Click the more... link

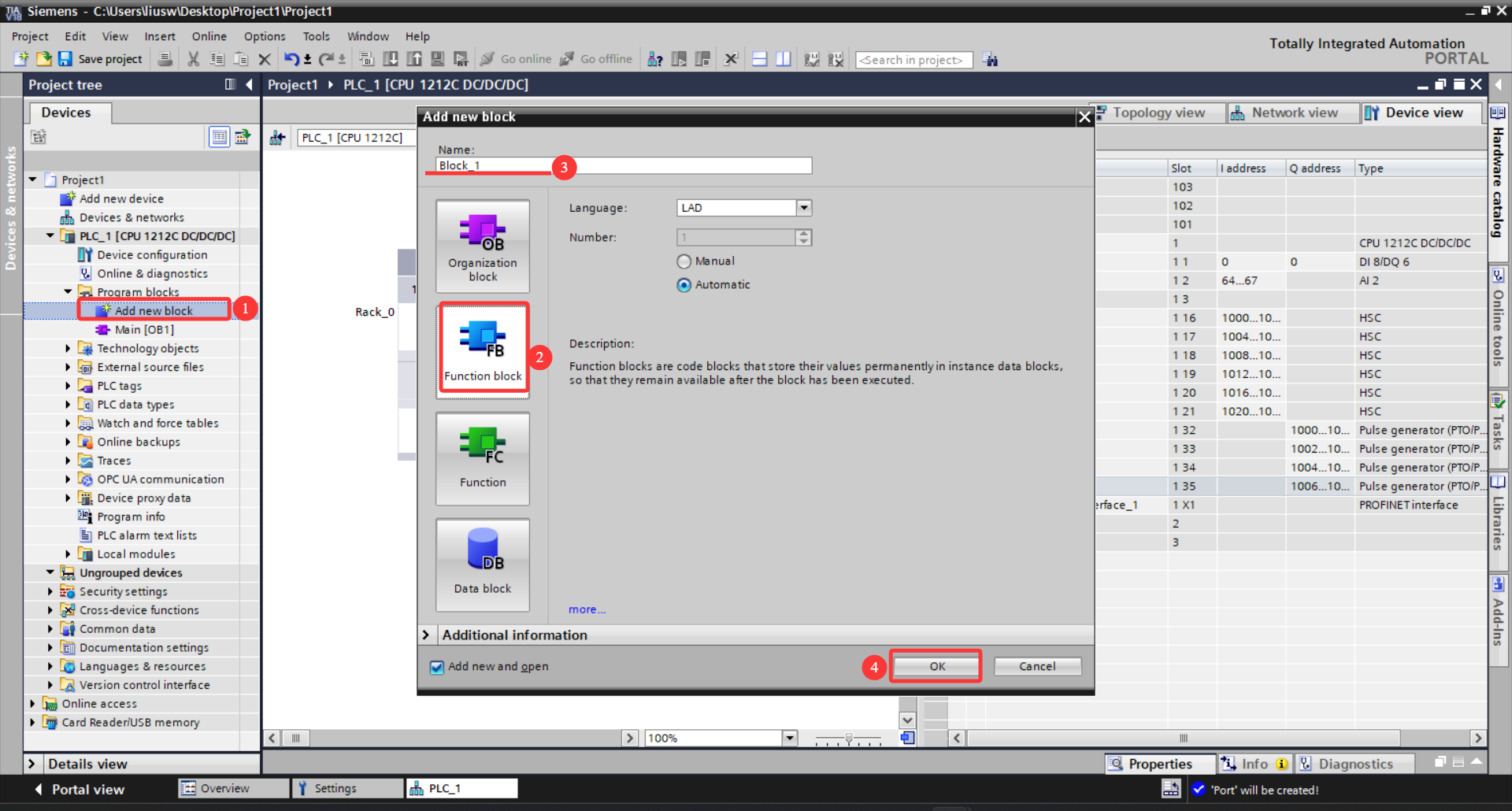point(587,609)
